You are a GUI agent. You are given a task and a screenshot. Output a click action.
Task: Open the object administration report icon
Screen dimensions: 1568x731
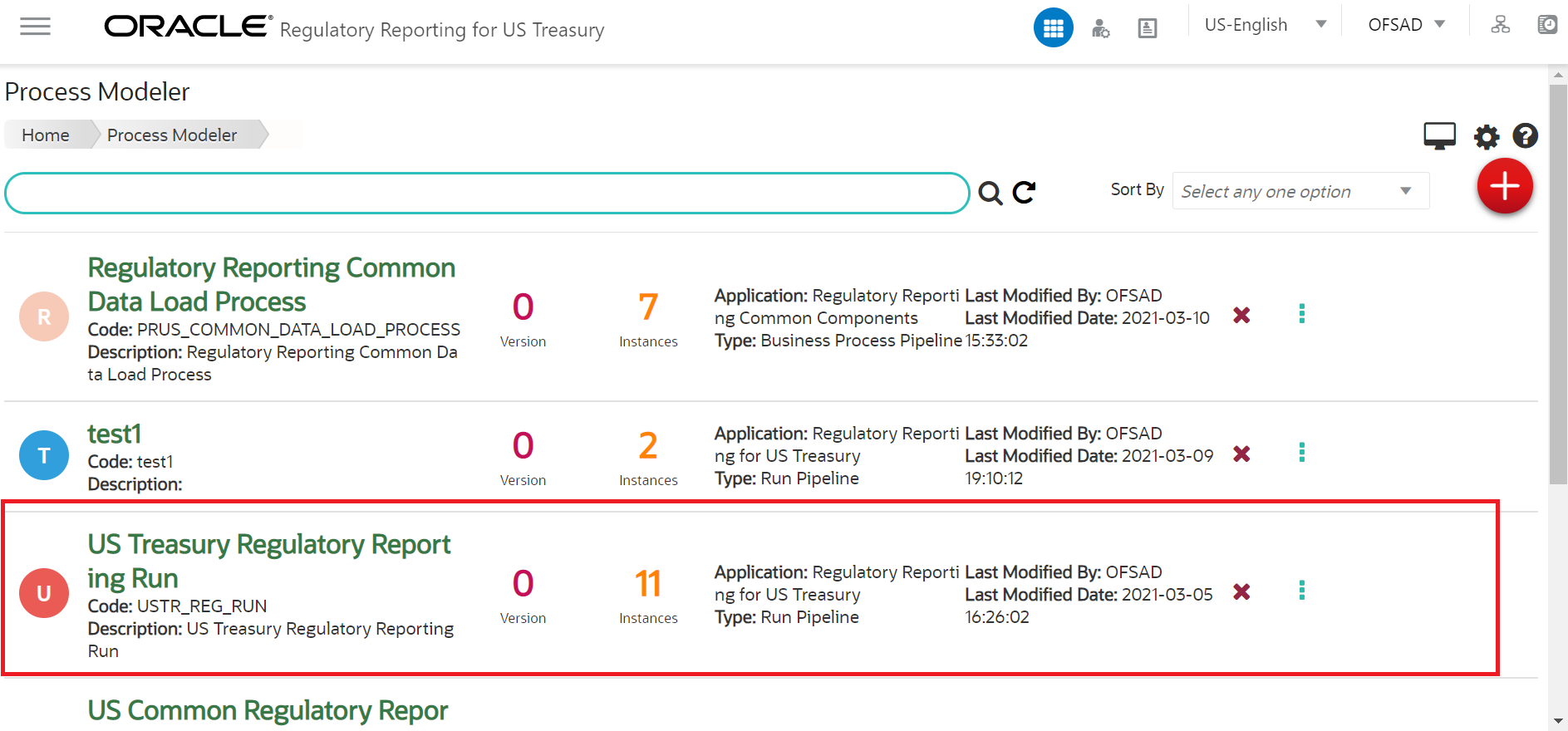[1147, 28]
